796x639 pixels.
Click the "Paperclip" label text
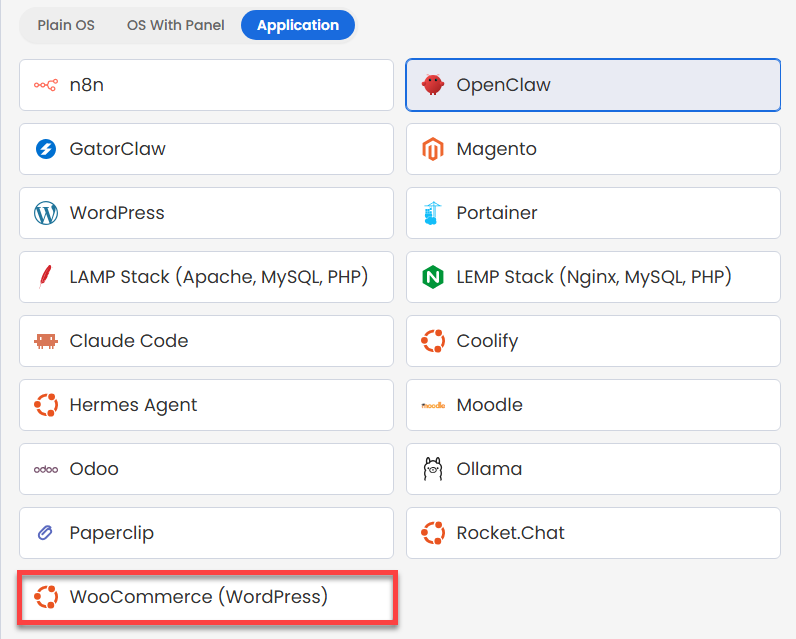pyautogui.click(x=111, y=533)
